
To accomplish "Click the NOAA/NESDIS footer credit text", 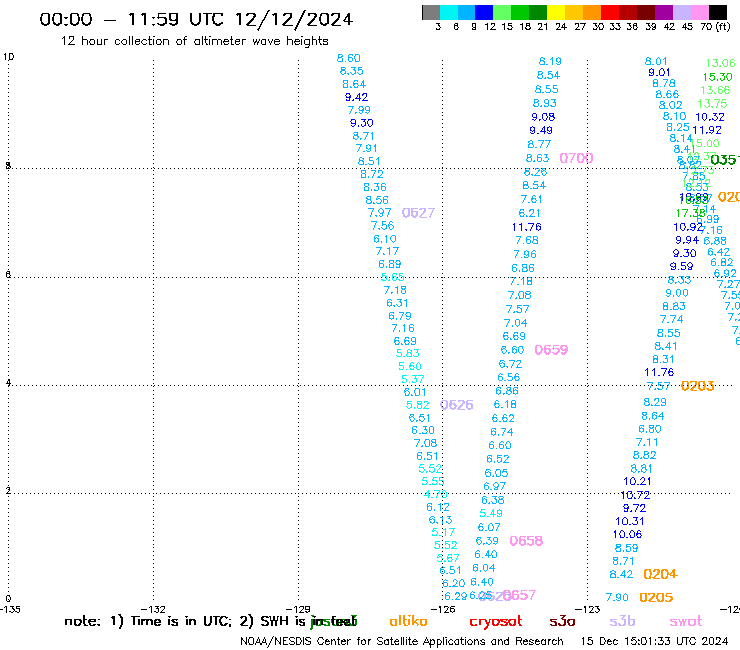I will point(402,641).
